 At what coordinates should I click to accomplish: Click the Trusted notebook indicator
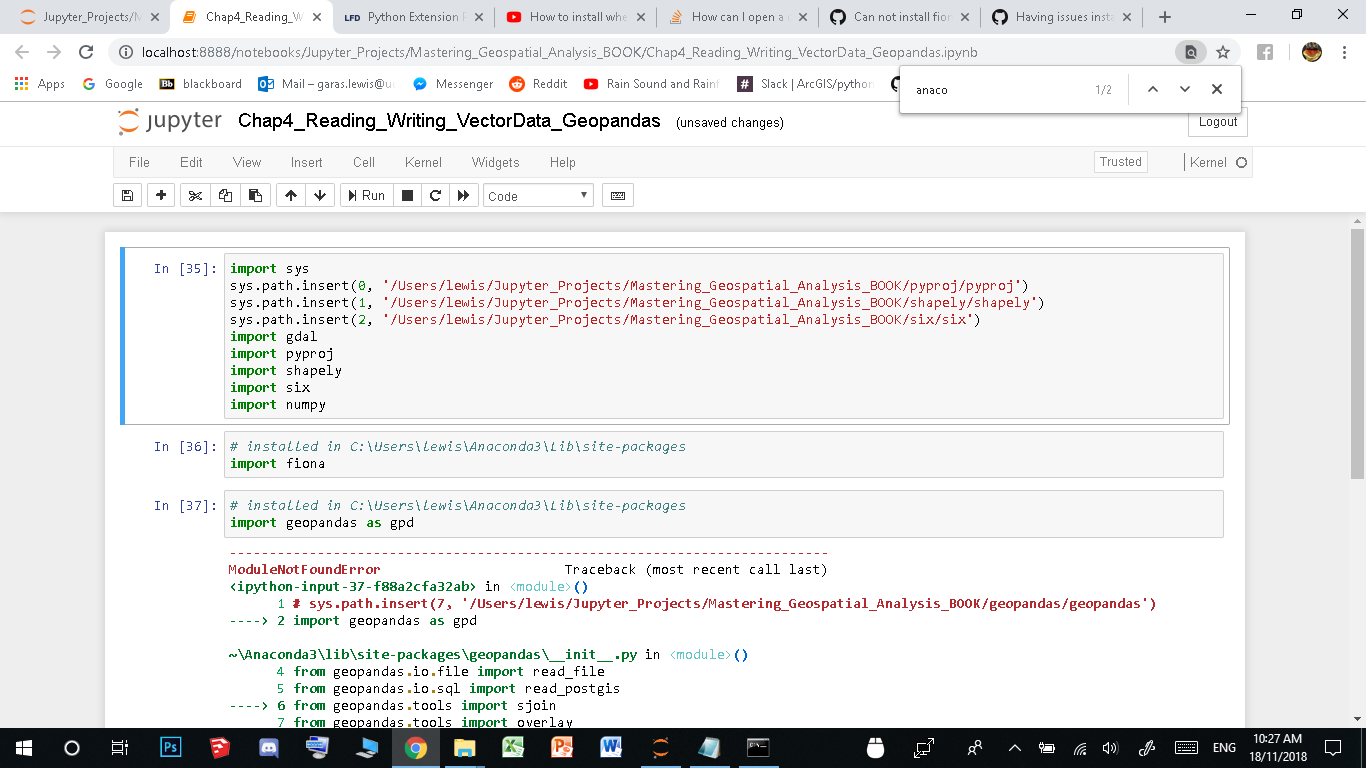click(1120, 161)
